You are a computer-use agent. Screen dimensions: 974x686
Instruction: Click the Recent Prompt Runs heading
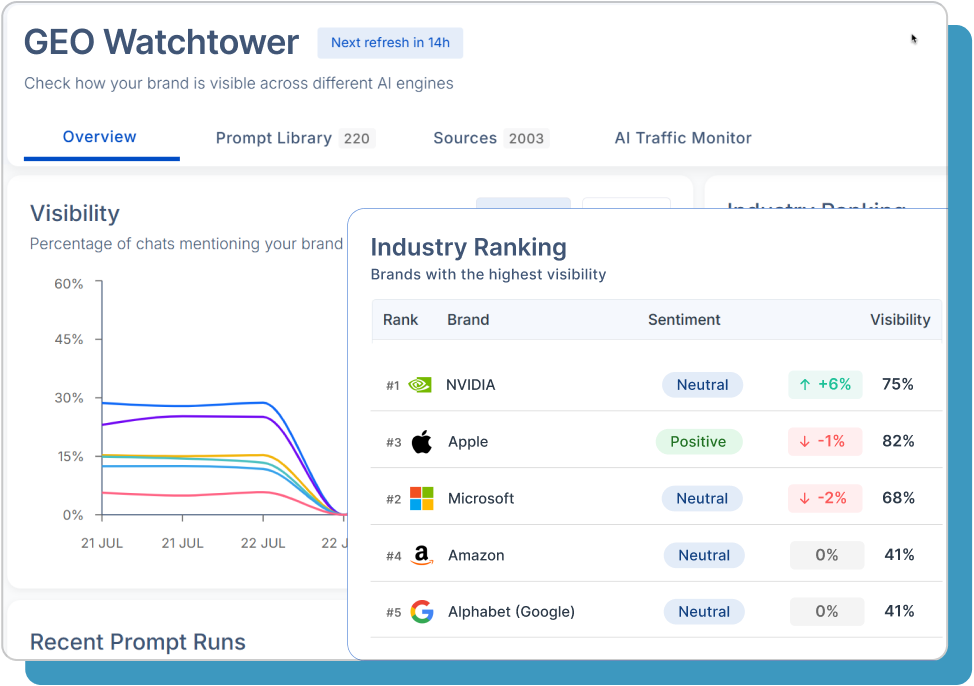pyautogui.click(x=138, y=642)
